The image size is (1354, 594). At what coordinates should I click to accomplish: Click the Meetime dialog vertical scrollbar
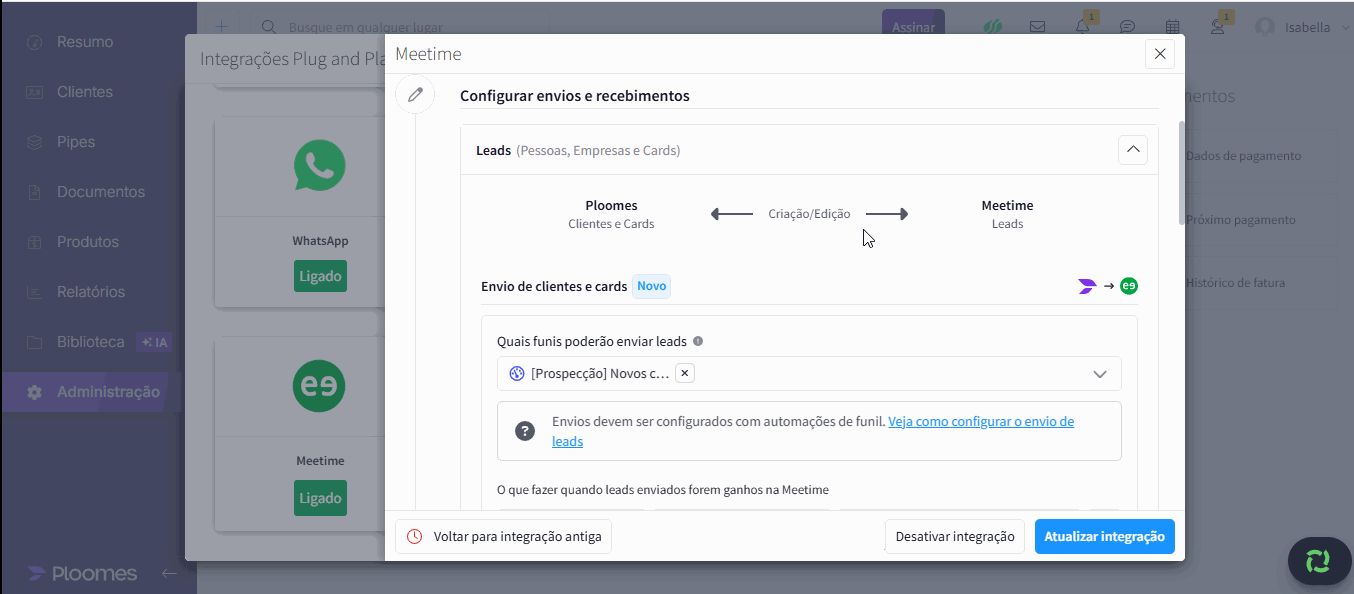(x=1182, y=175)
